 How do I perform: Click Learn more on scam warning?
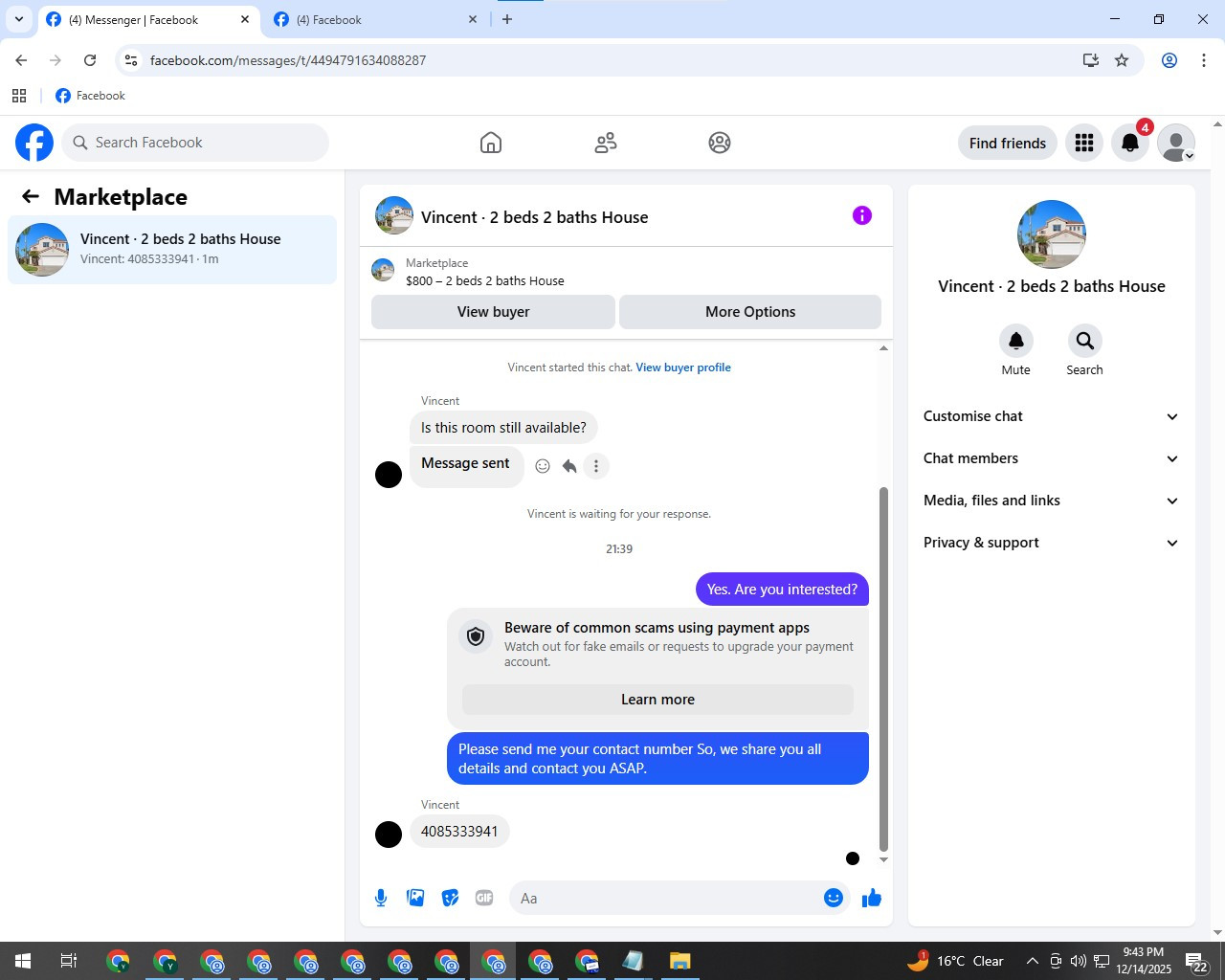click(657, 700)
